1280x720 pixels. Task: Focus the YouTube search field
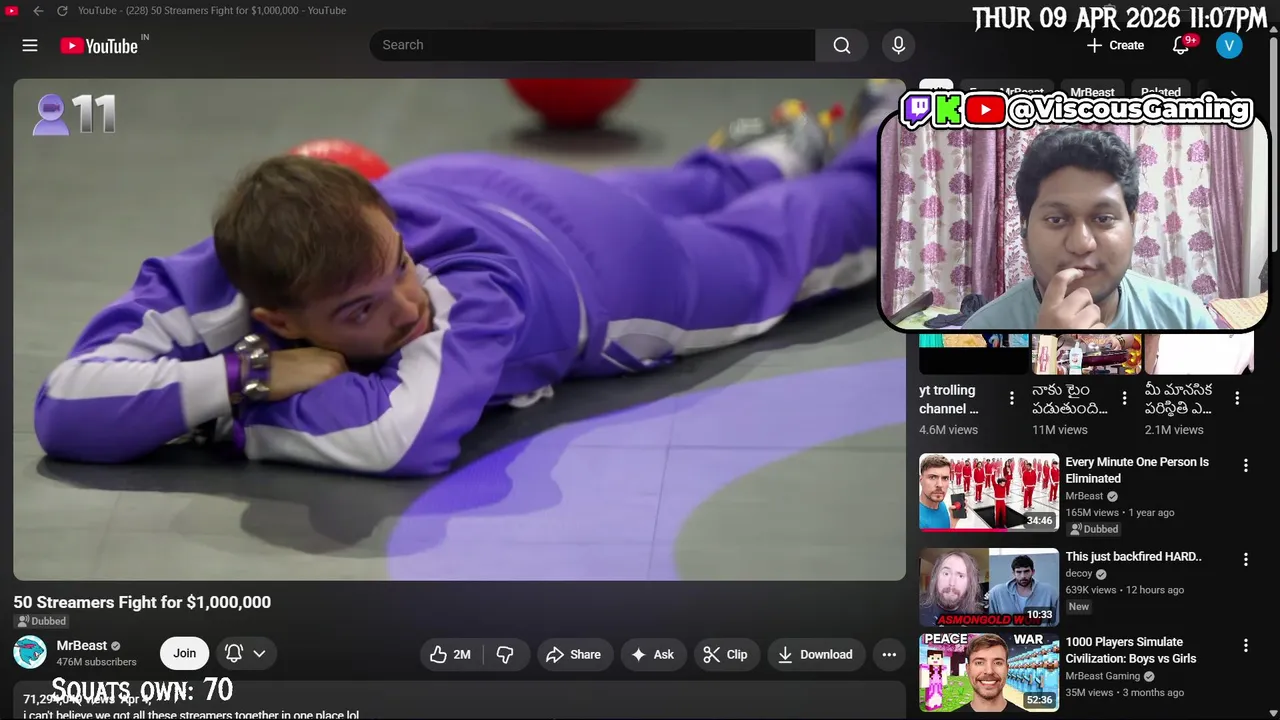pos(592,45)
